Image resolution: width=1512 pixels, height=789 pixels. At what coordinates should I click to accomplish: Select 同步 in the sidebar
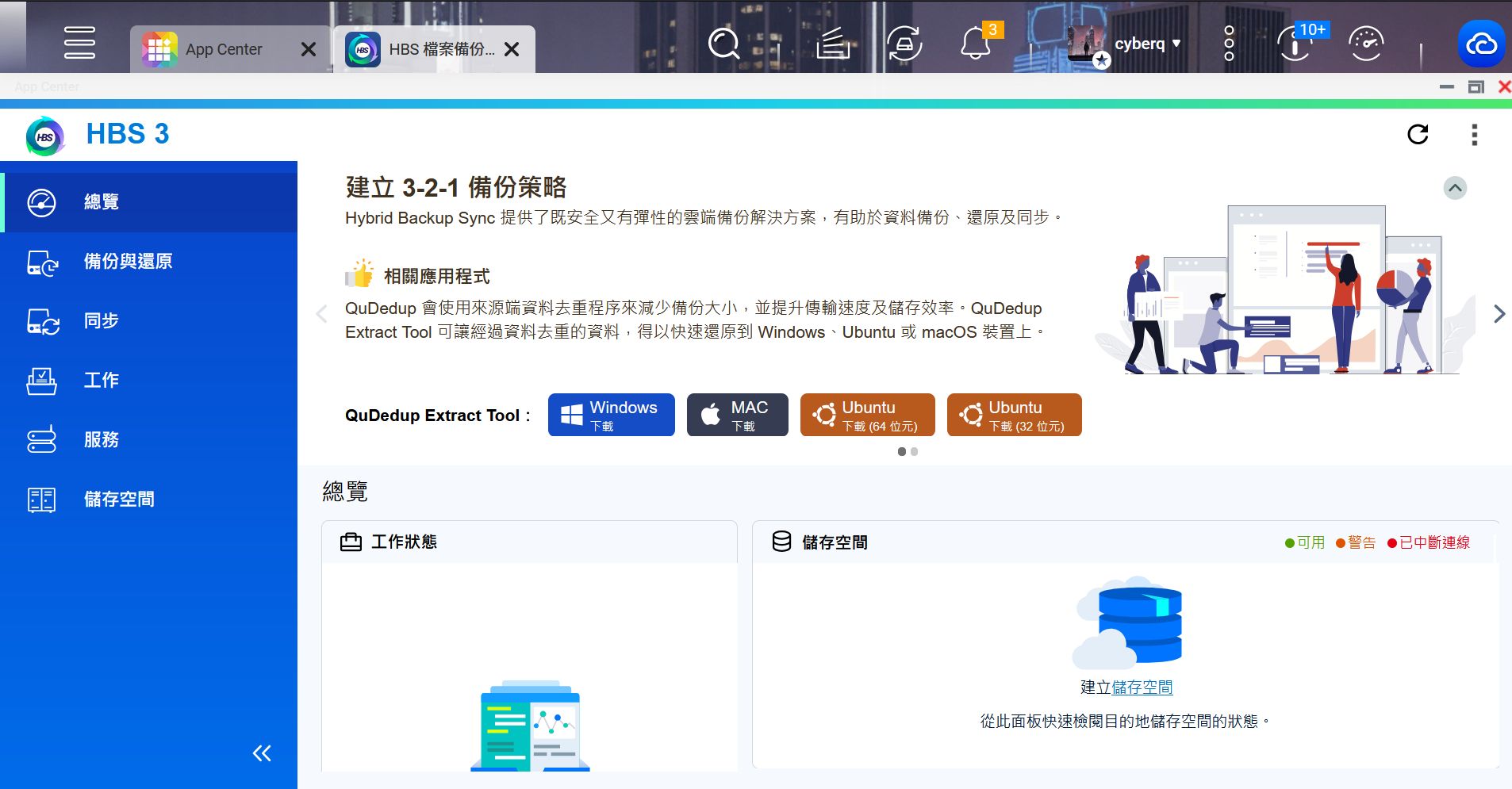coord(149,321)
